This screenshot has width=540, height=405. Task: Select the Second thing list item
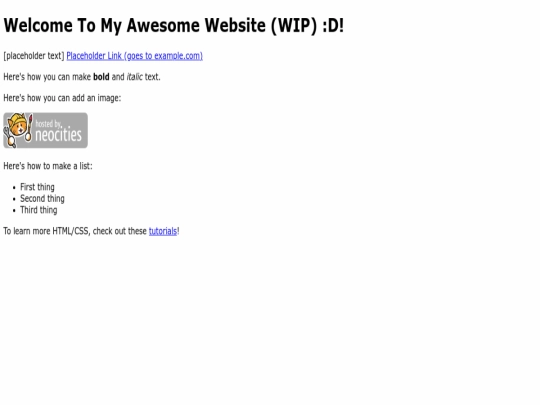pyautogui.click(x=42, y=199)
